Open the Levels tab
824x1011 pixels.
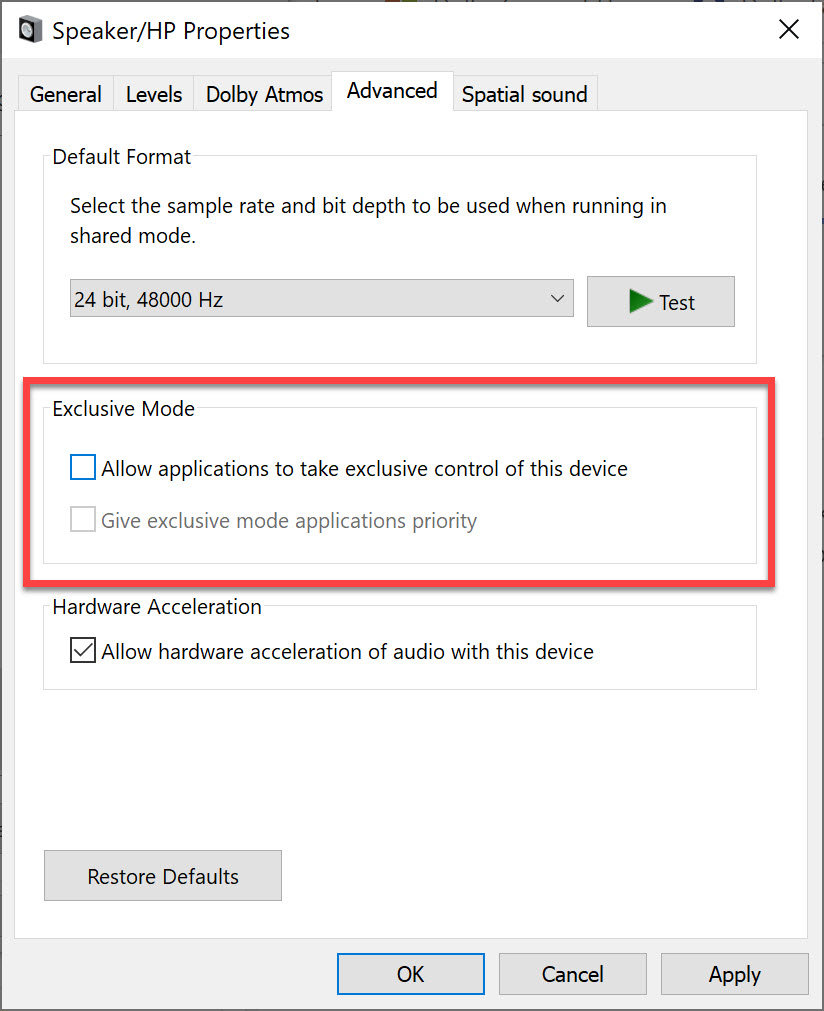154,95
